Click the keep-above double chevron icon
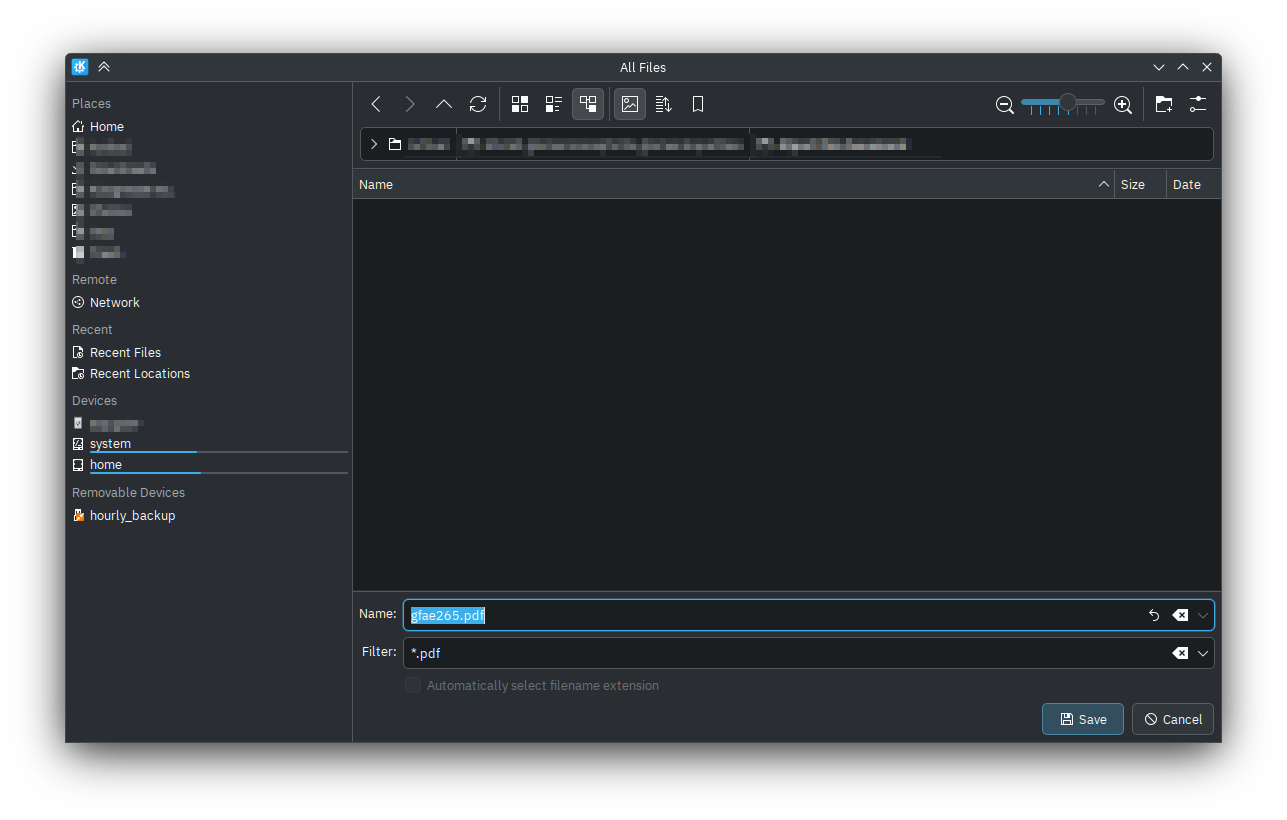The width and height of the screenshot is (1287, 820). pos(104,67)
